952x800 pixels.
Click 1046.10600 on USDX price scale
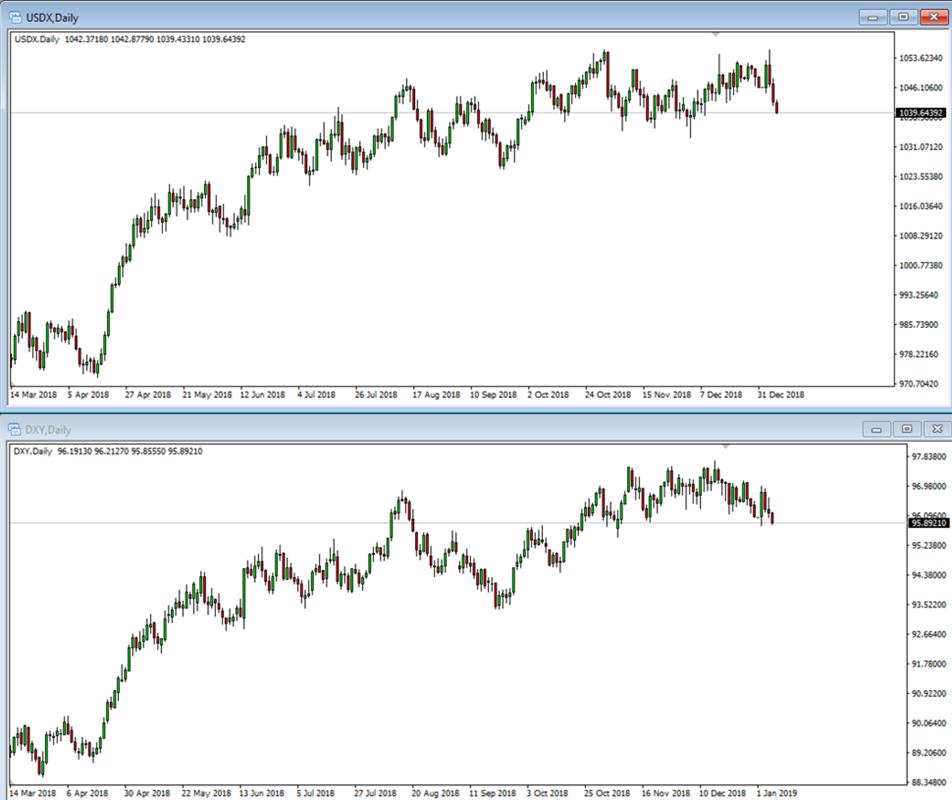[921, 88]
